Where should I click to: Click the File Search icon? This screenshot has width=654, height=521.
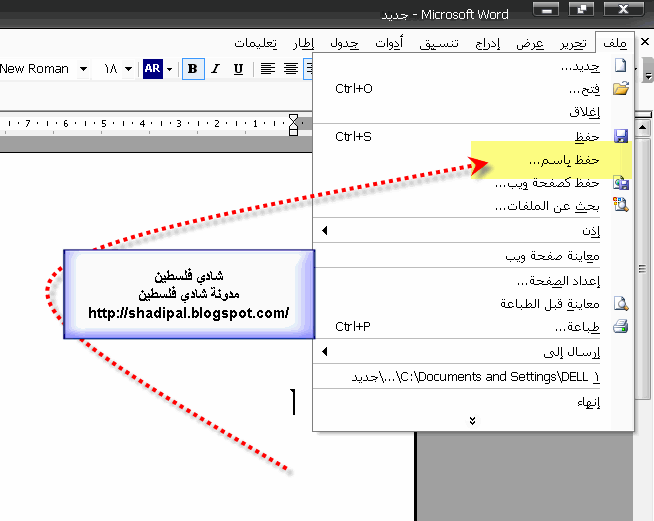(x=621, y=204)
